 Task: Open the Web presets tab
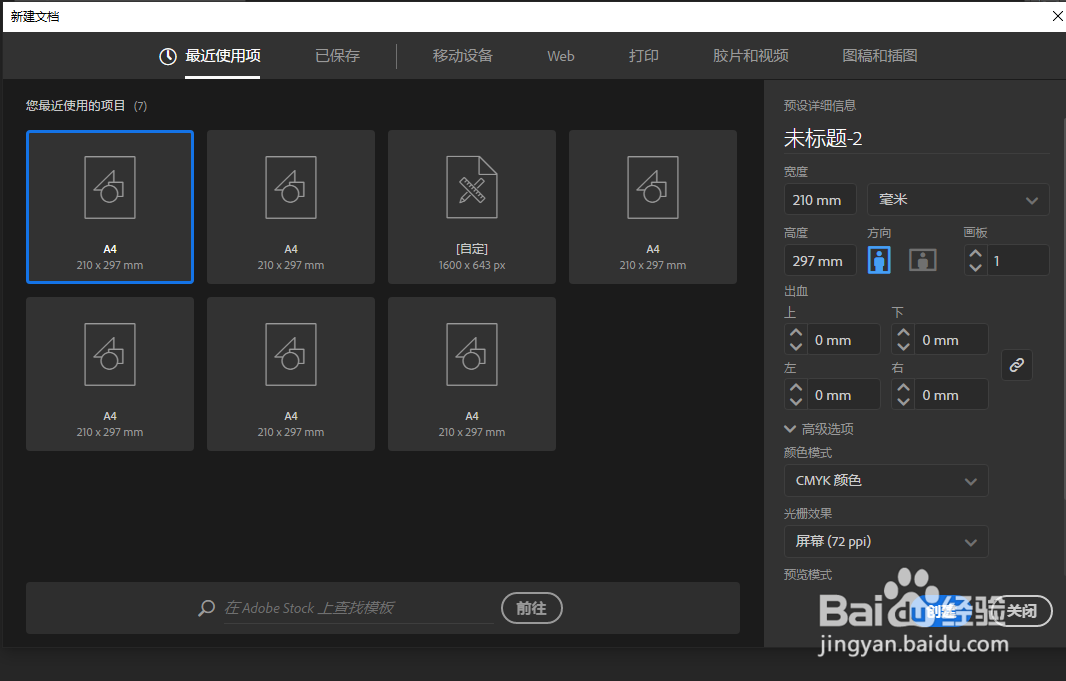point(561,56)
